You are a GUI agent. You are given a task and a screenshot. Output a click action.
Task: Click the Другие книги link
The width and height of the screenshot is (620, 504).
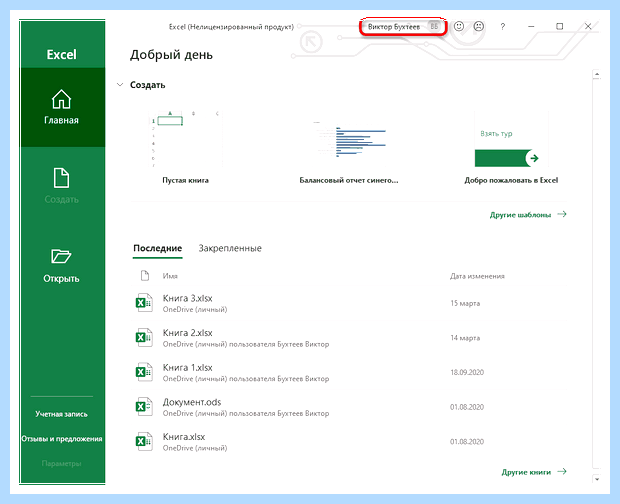(526, 472)
